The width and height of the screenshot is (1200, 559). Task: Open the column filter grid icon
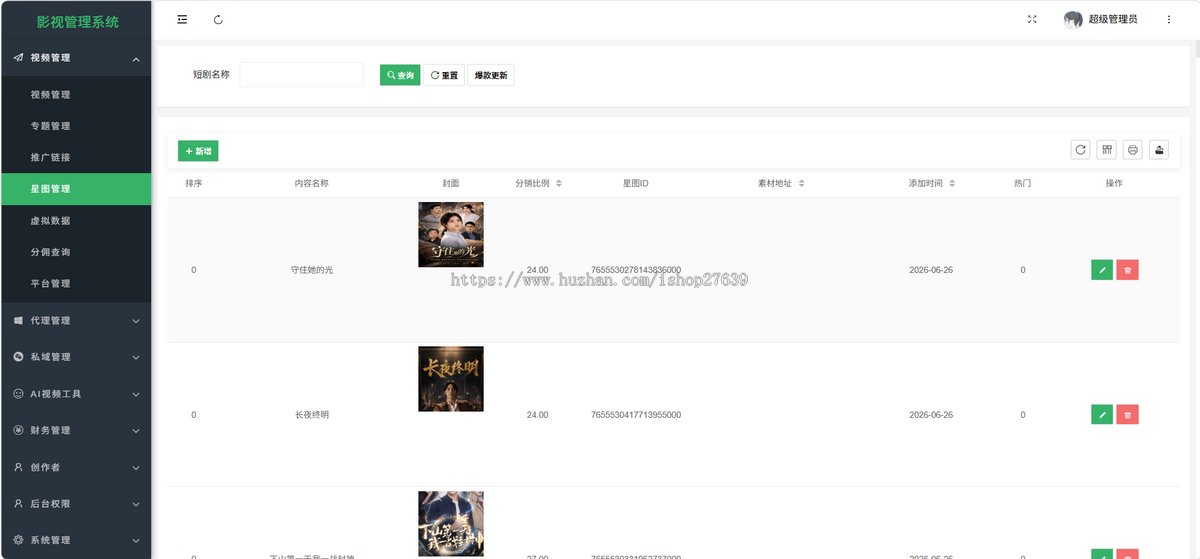pos(1106,150)
